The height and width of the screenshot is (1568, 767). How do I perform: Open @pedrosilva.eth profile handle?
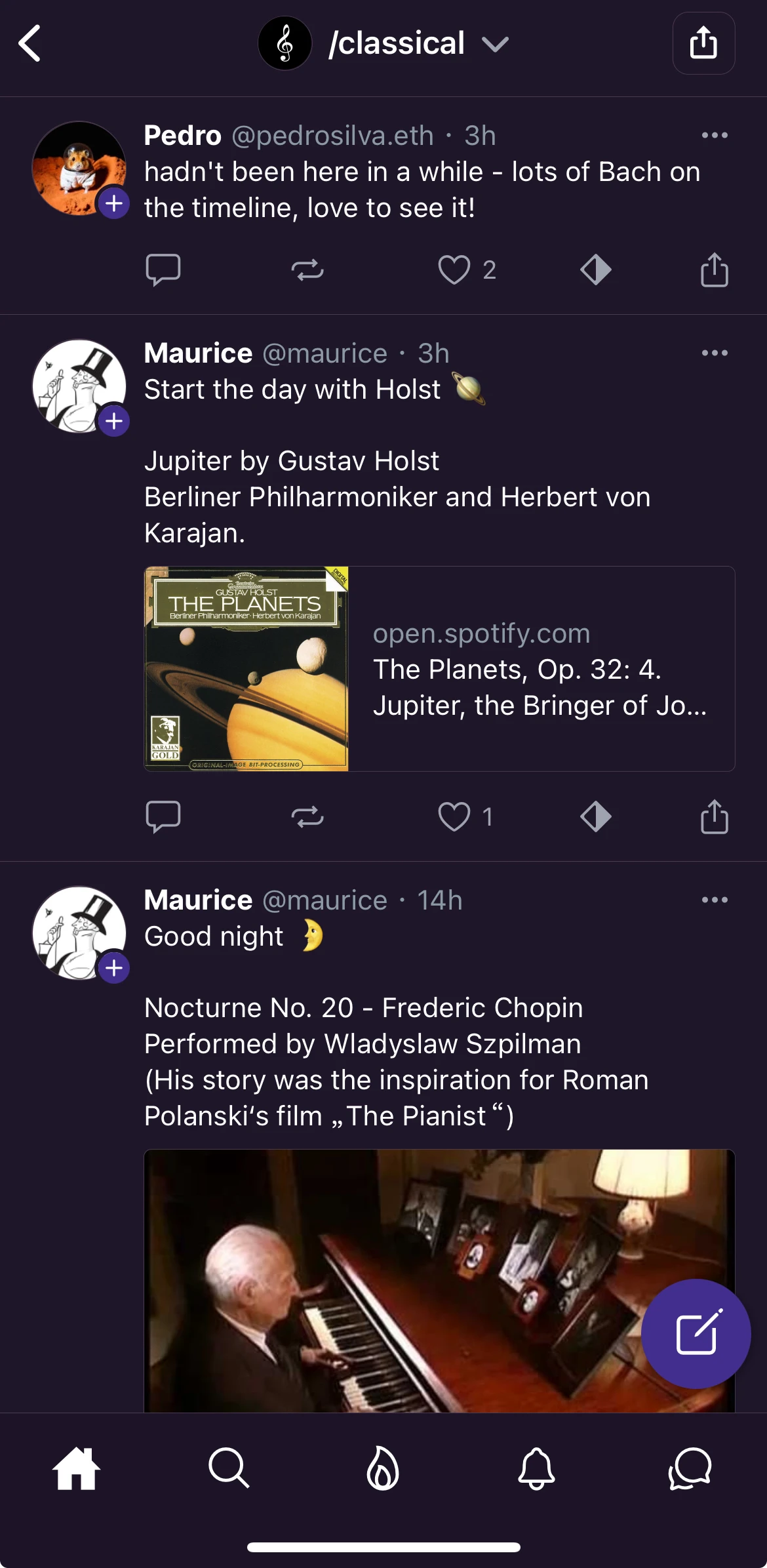332,136
